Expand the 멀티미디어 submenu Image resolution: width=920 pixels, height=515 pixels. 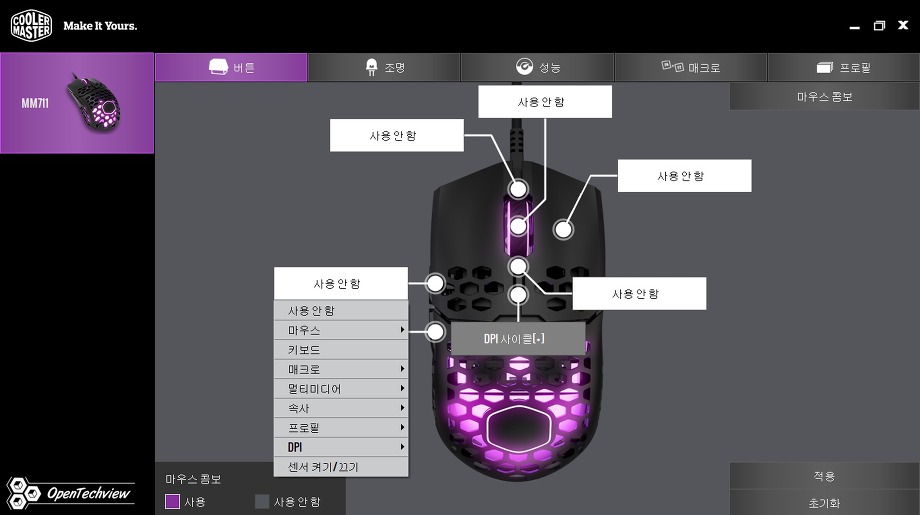coord(341,388)
